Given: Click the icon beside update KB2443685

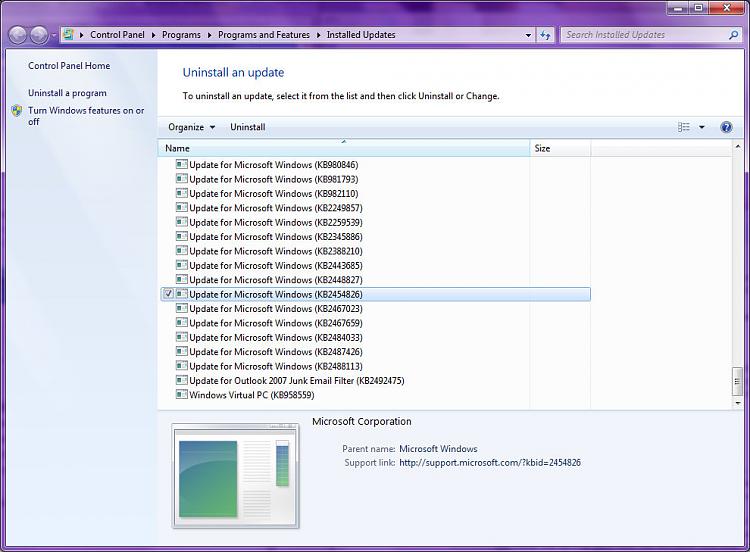Looking at the screenshot, I should point(181,265).
